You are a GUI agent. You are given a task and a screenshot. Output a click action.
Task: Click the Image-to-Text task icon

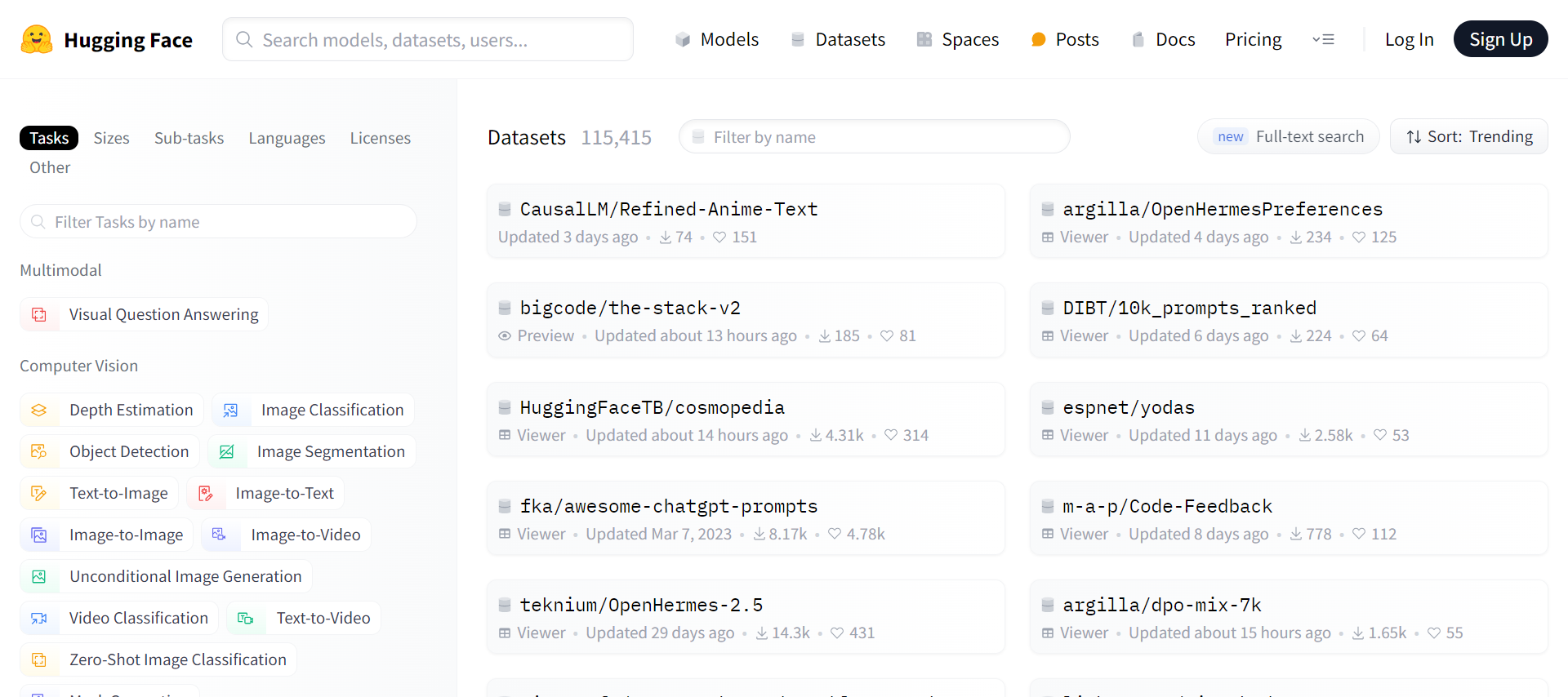206,493
